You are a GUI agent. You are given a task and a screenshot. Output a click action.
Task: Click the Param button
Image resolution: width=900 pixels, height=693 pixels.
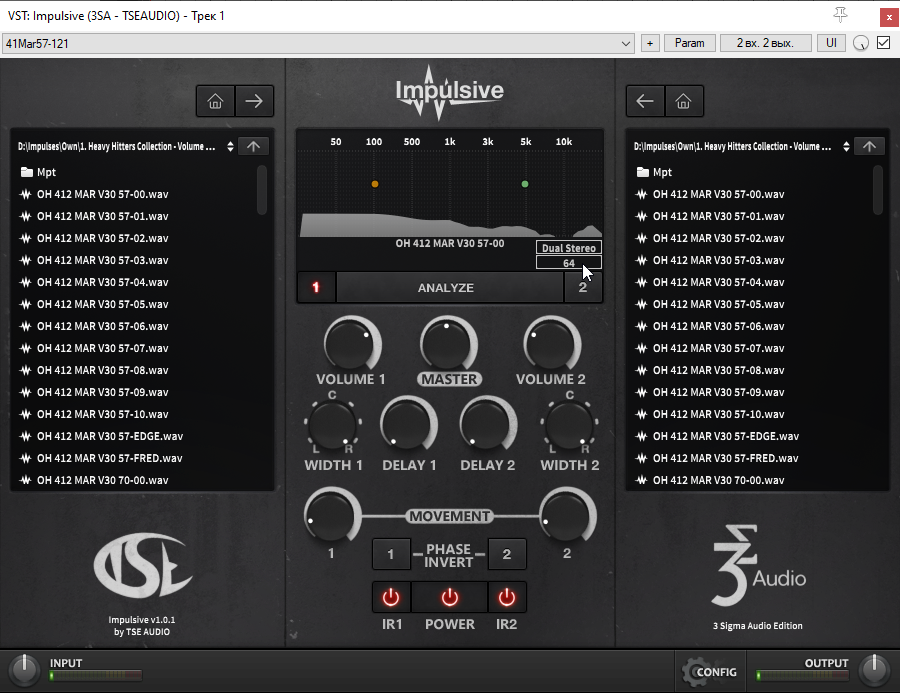pos(689,43)
